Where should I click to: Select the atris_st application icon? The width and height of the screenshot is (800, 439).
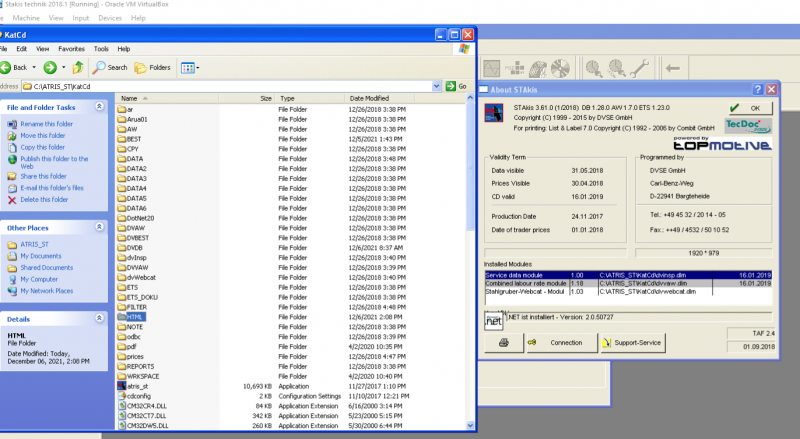click(121, 386)
